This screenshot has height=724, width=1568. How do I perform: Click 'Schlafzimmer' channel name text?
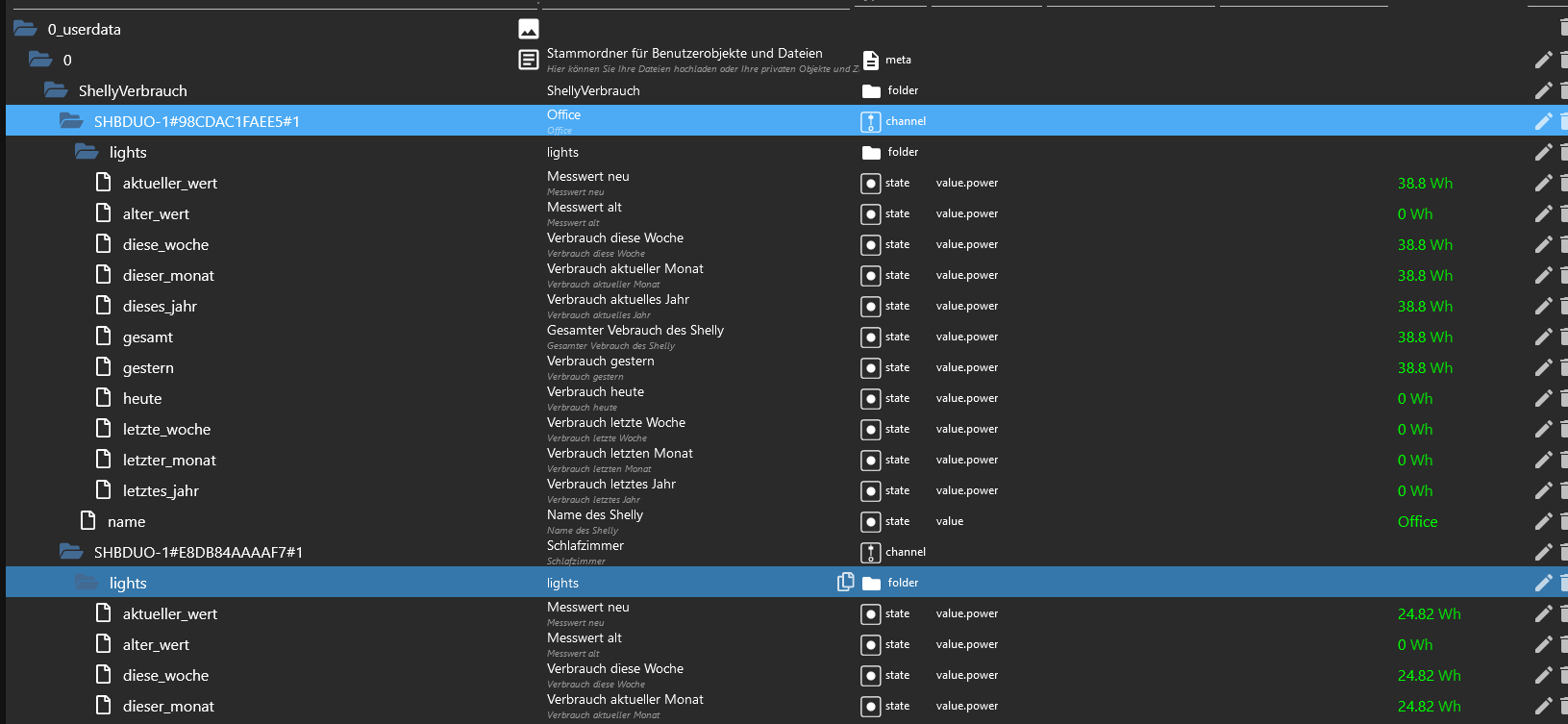point(585,545)
